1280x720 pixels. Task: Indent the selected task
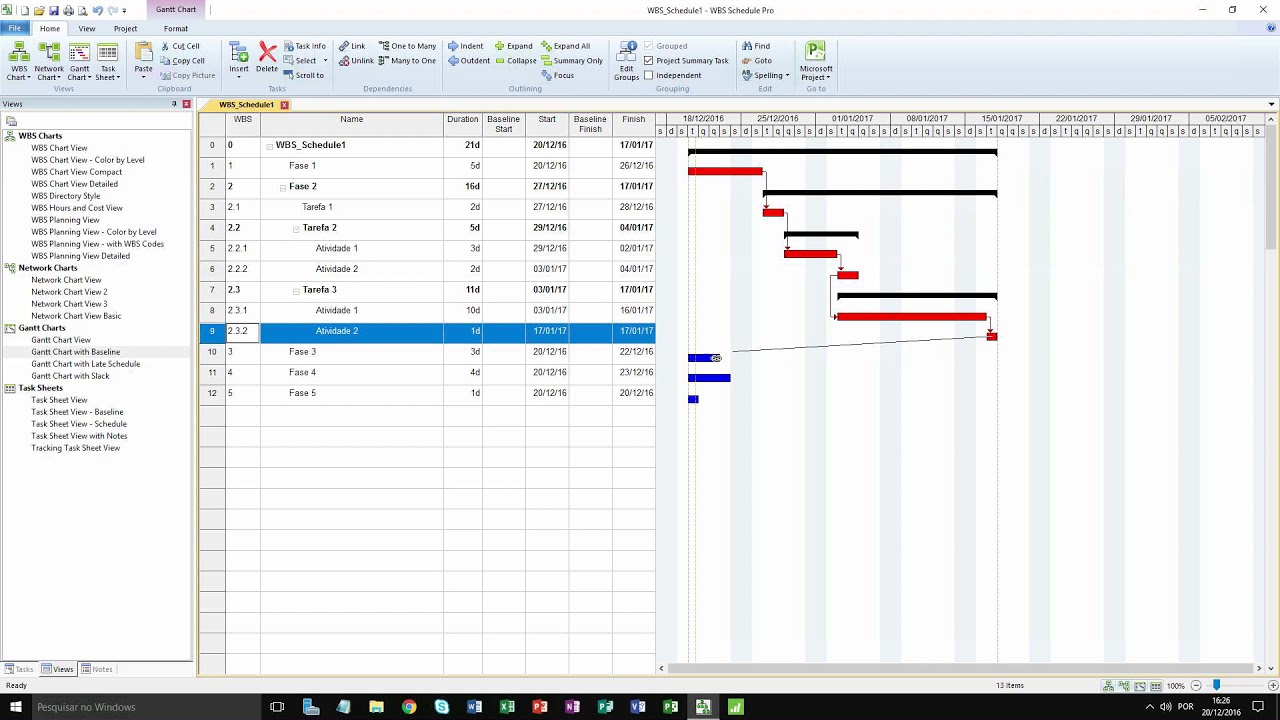[x=466, y=46]
